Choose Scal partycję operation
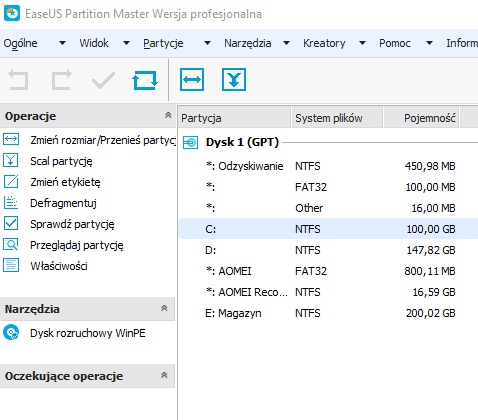Image resolution: width=478 pixels, height=420 pixels. (61, 161)
